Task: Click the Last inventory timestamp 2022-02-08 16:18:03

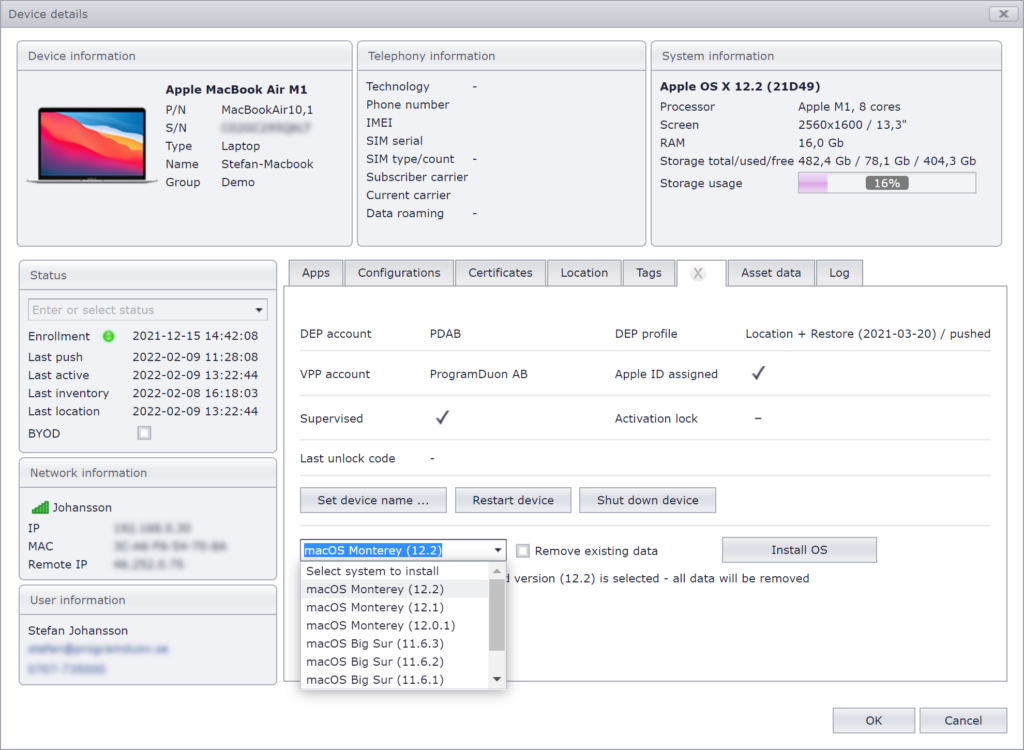Action: pos(195,393)
